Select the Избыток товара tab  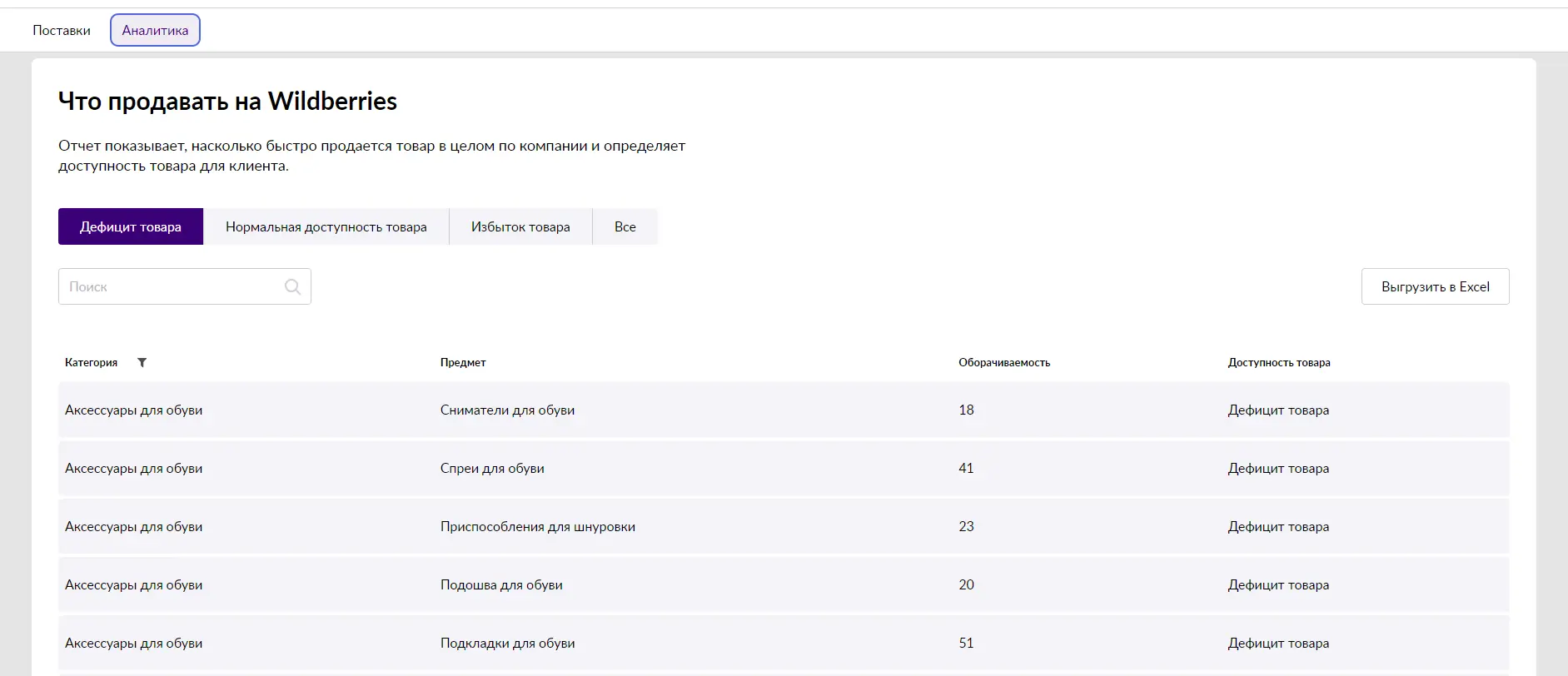click(520, 226)
